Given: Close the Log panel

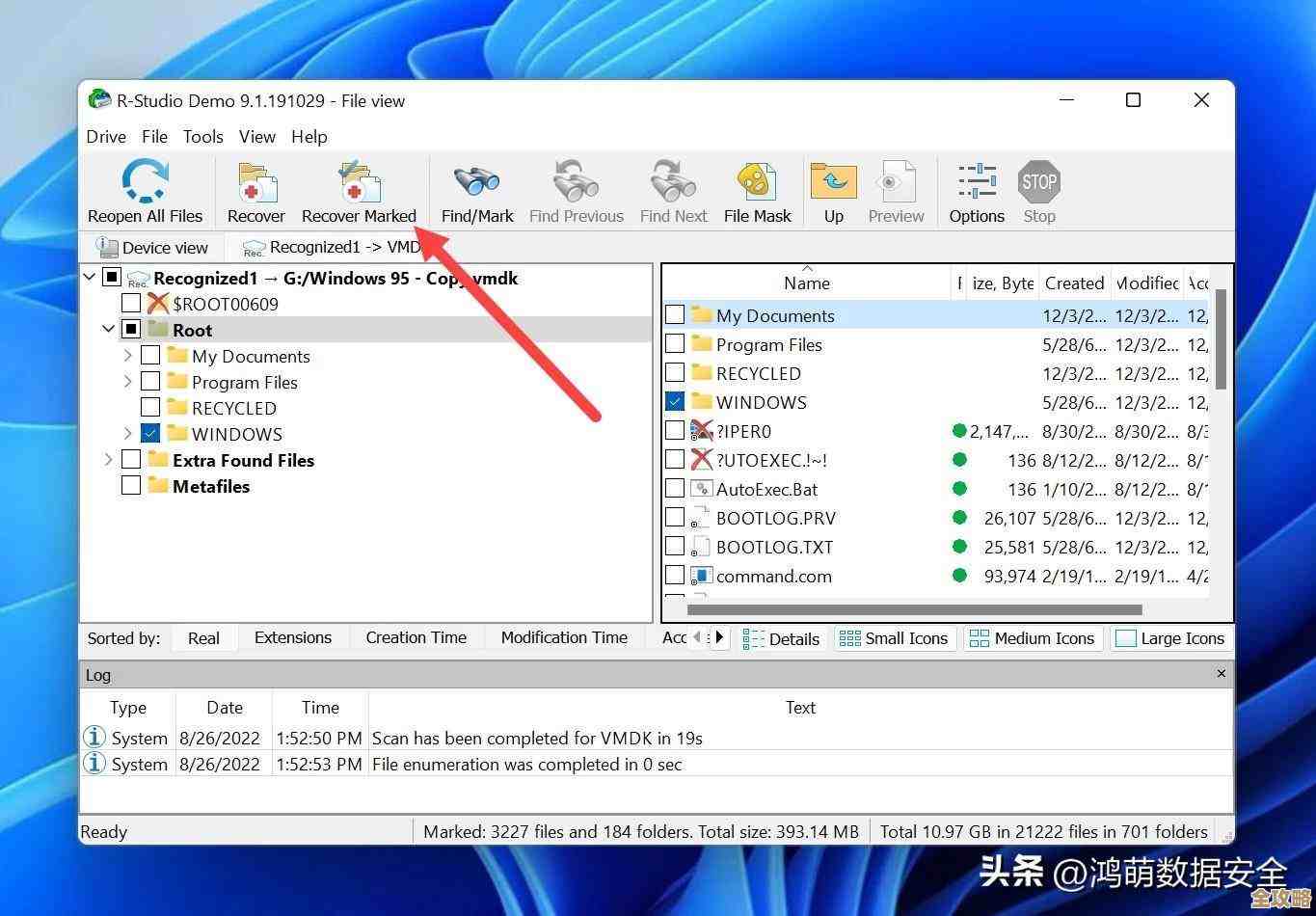Looking at the screenshot, I should point(1222,674).
